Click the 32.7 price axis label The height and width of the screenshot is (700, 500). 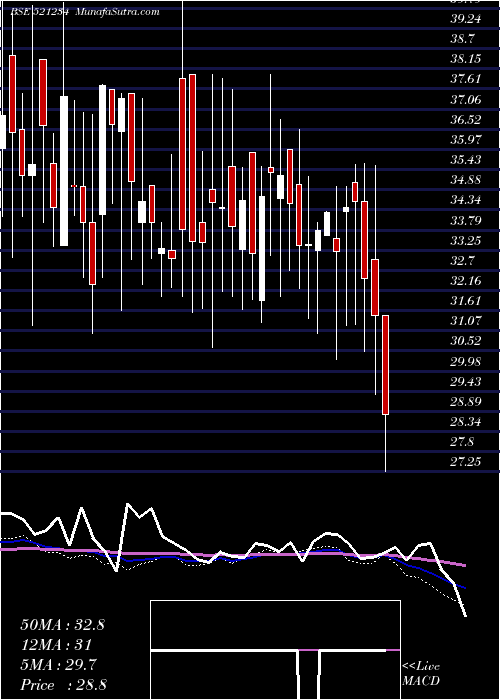click(x=462, y=260)
